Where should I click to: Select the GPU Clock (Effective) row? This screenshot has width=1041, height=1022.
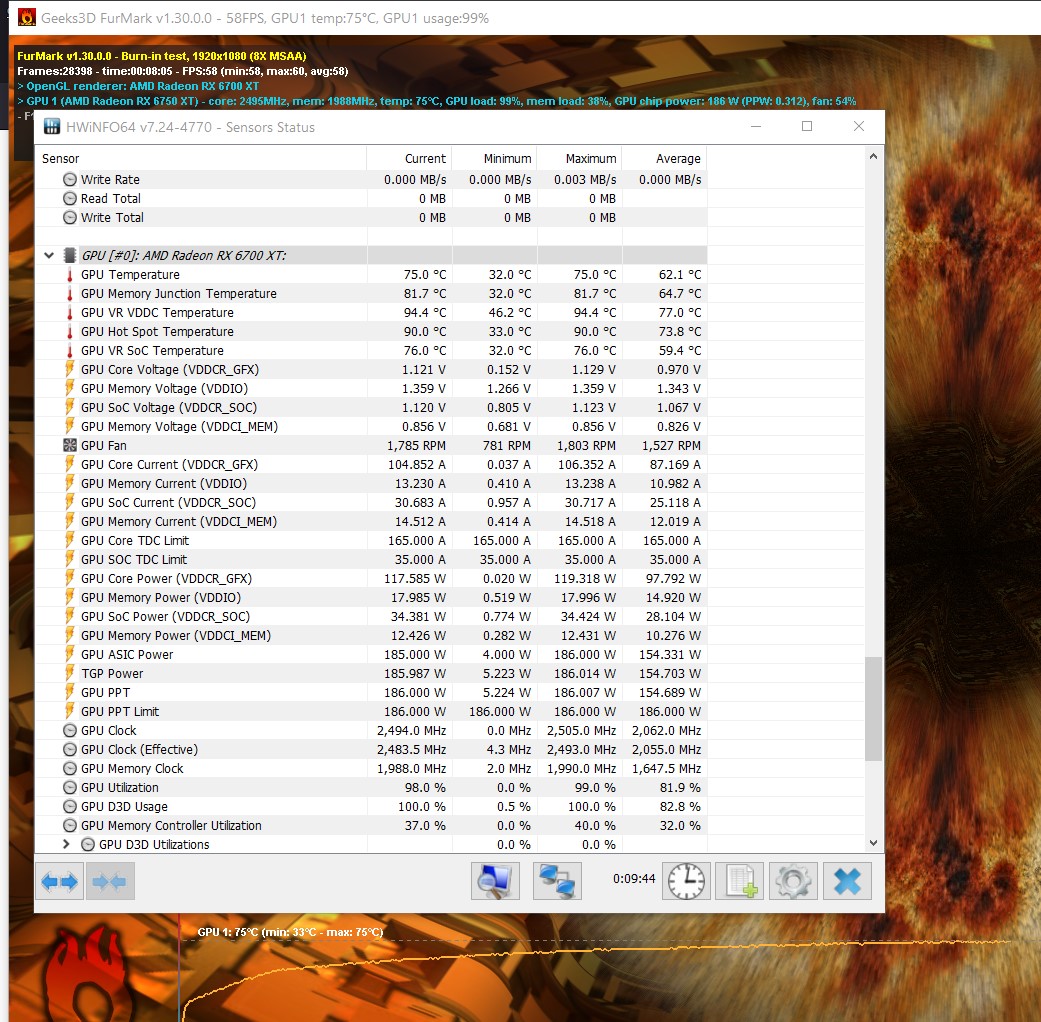tap(371, 750)
